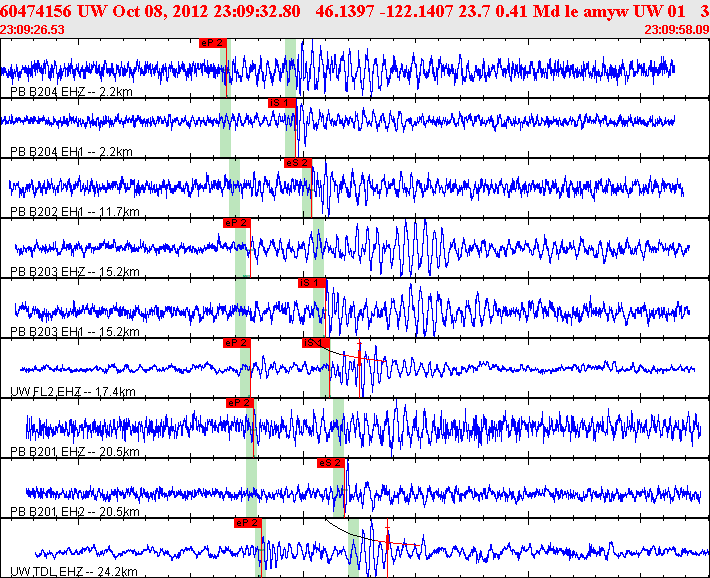
Task: Click the red coda cross on FL2 EHZ trace
Action: click(360, 359)
